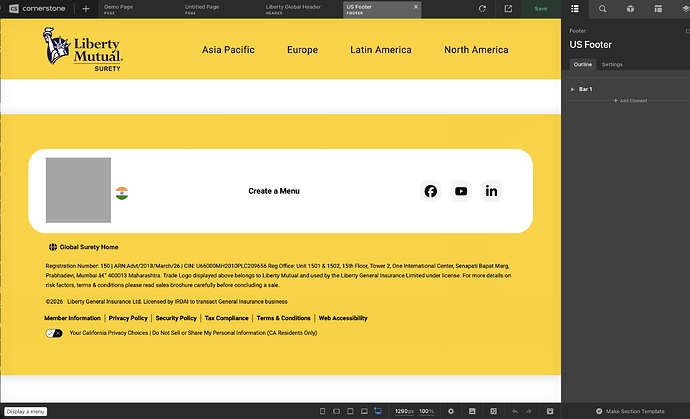
Task: Click the LinkedIn social icon
Action: click(x=492, y=191)
